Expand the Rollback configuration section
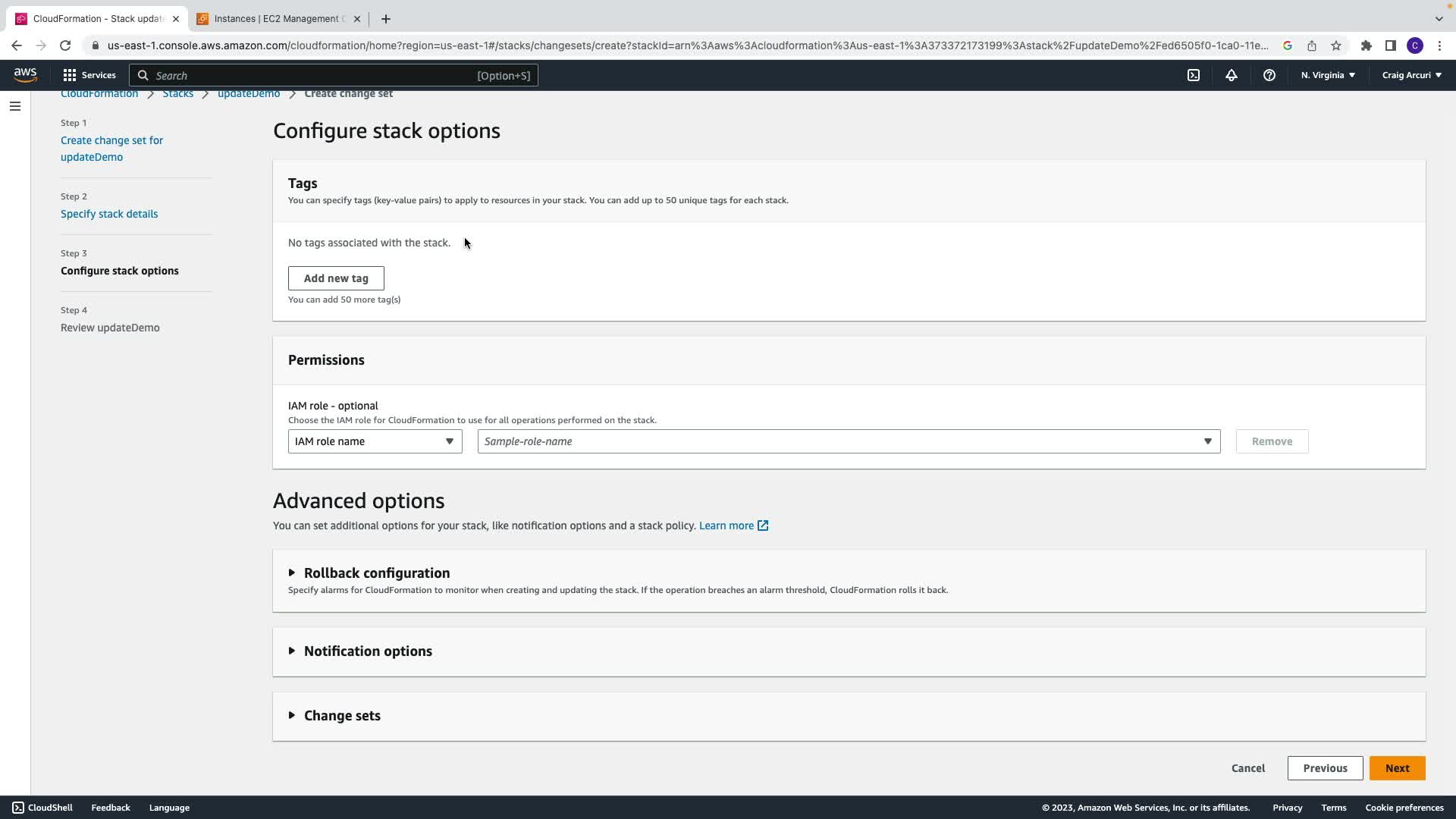This screenshot has height=819, width=1456. (x=376, y=573)
